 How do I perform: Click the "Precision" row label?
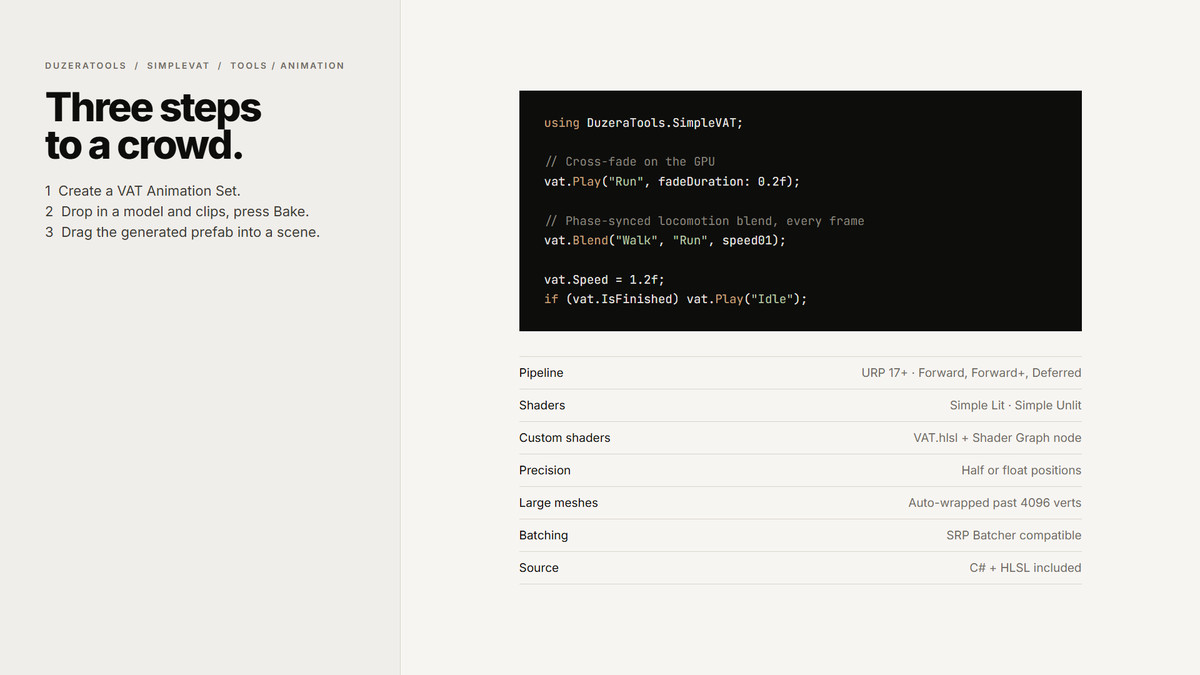545,471
